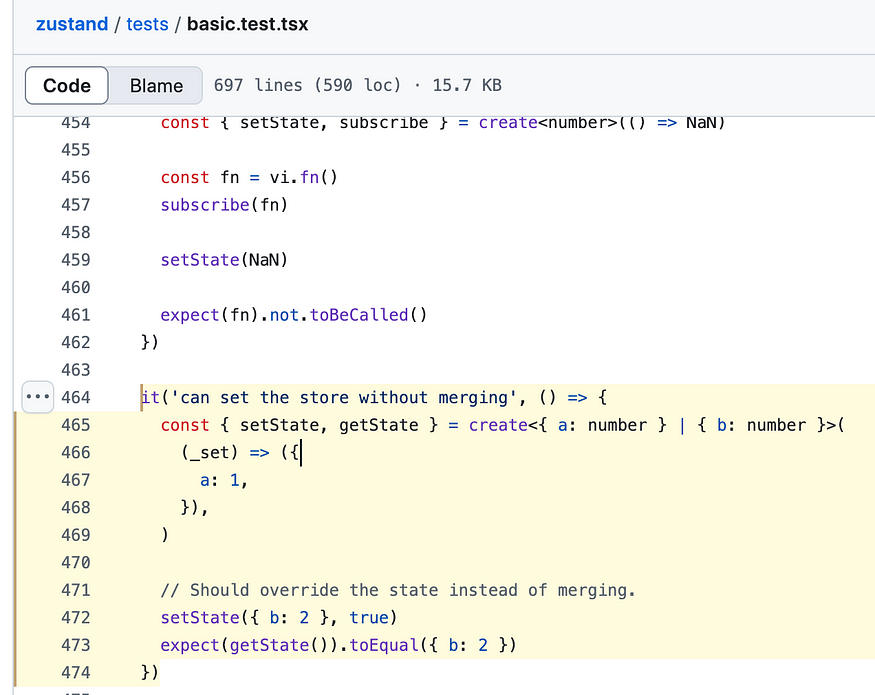The height and width of the screenshot is (695, 875).
Task: Click the basic.test.tsx file name
Action: (x=247, y=24)
